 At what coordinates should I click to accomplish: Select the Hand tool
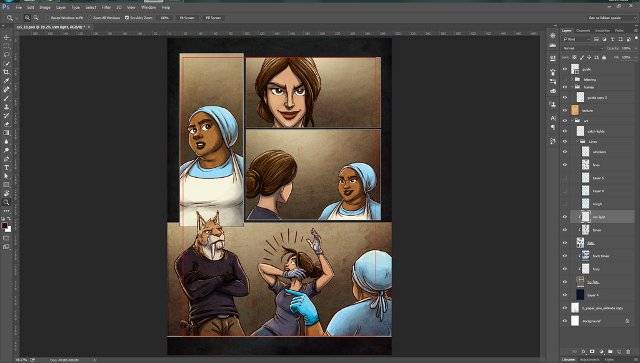[x=6, y=193]
